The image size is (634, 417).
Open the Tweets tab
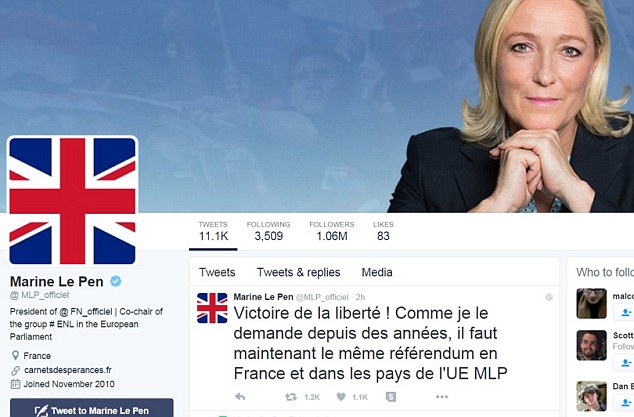(217, 272)
